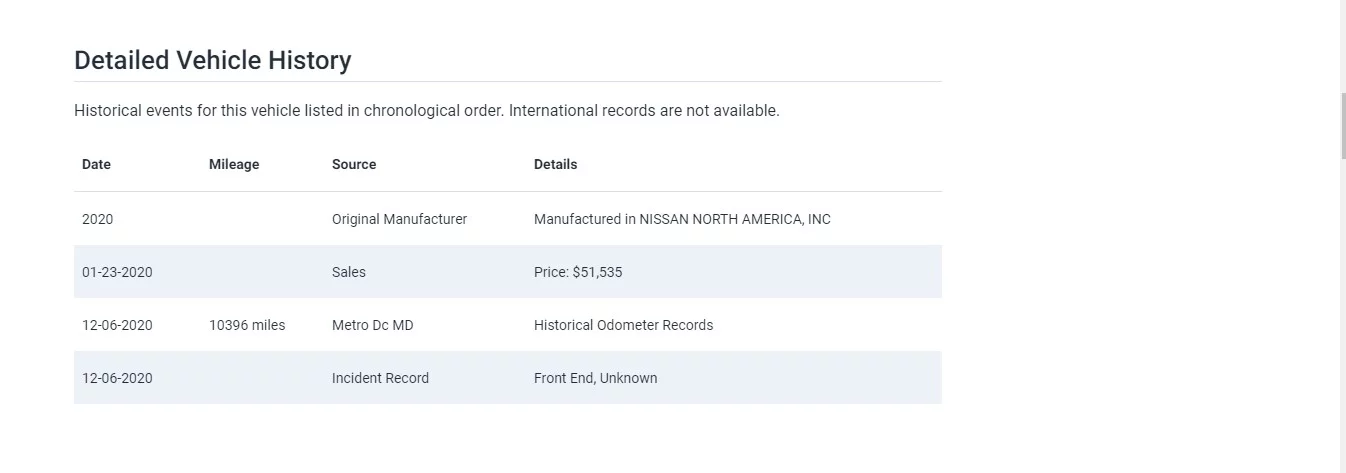This screenshot has width=1346, height=473.
Task: Click the Price: $51,535 detail
Action: [x=578, y=272]
